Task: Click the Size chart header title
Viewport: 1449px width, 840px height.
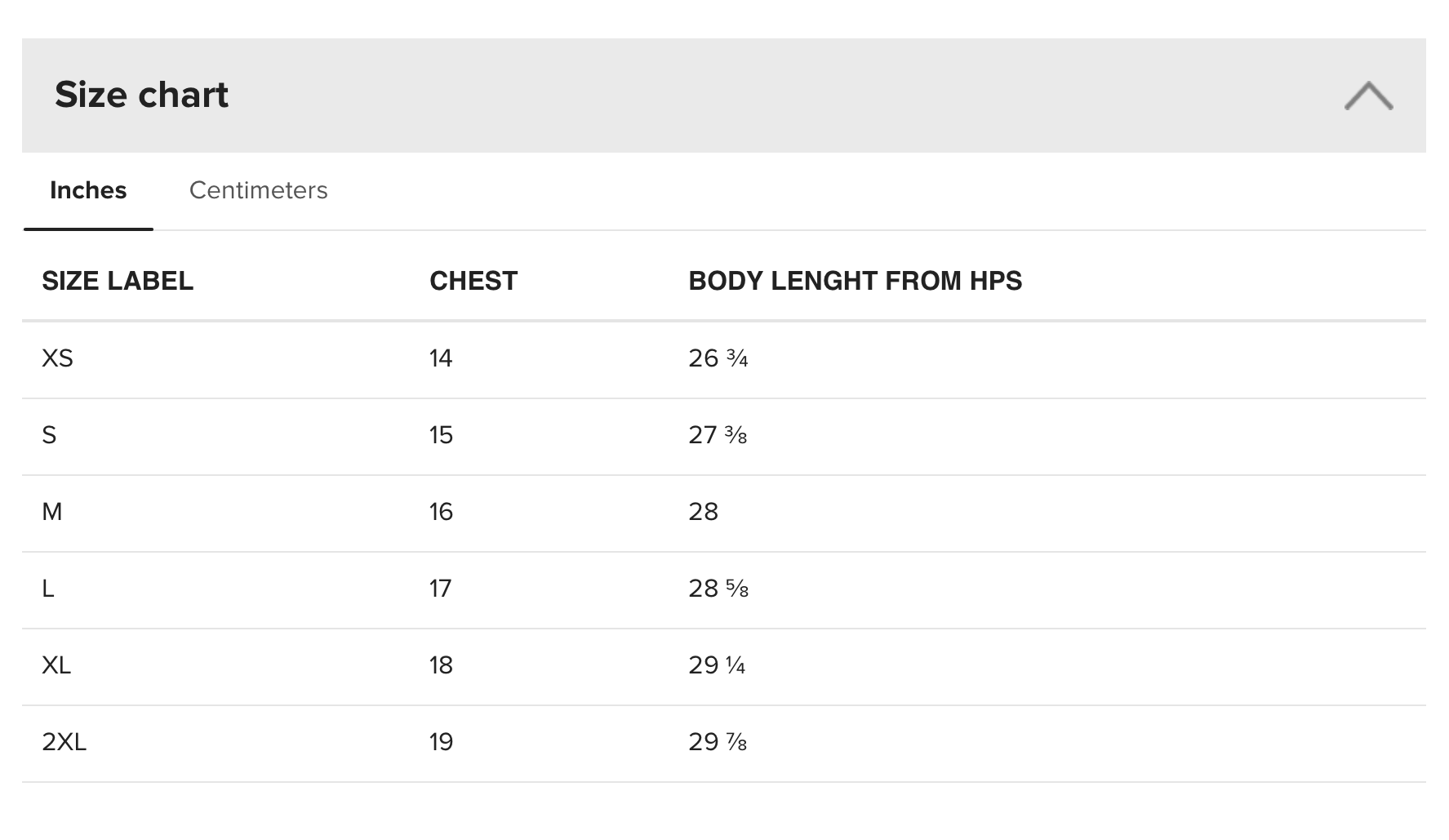Action: (141, 95)
